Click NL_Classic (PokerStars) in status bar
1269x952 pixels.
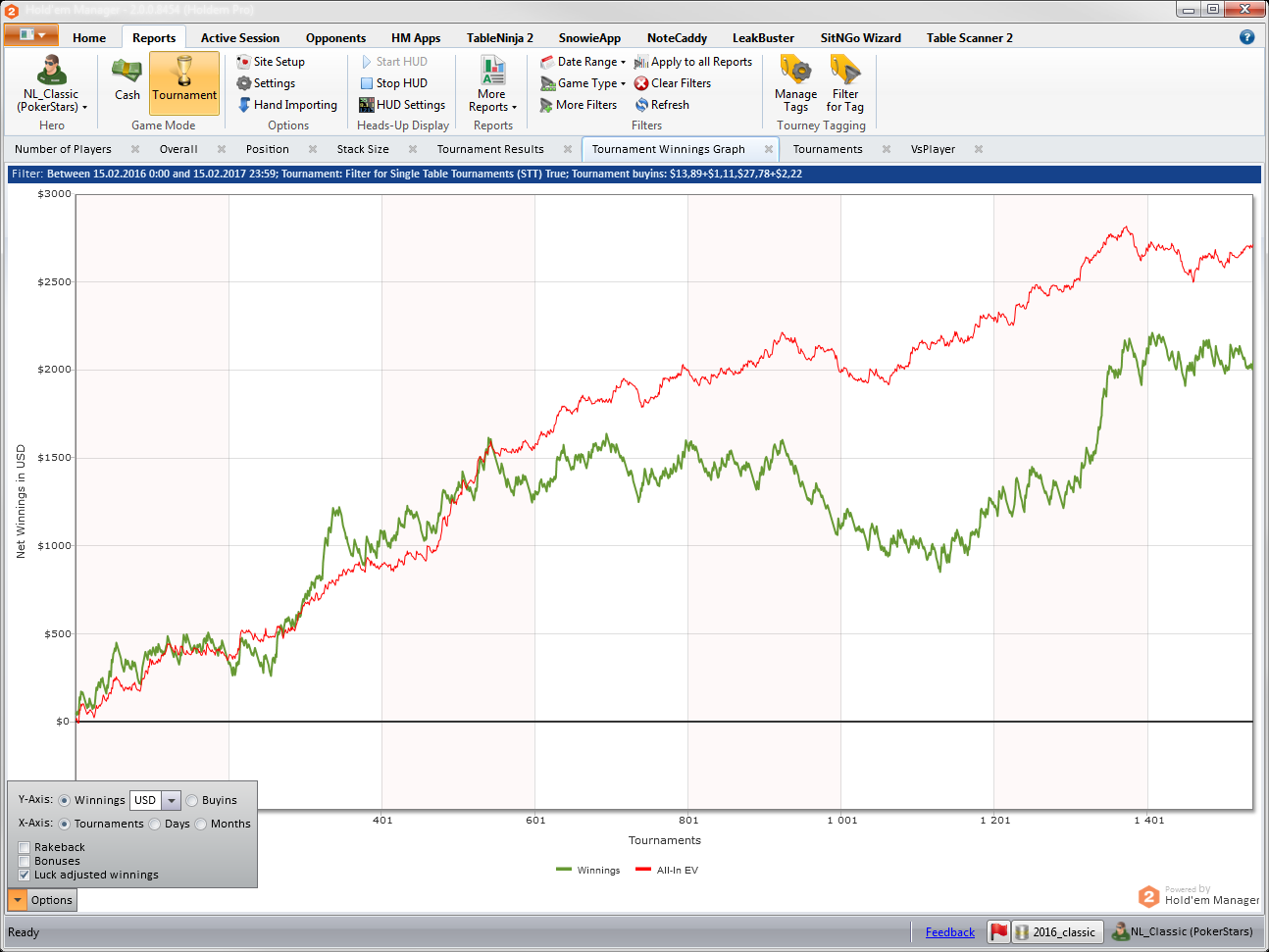tap(1183, 931)
